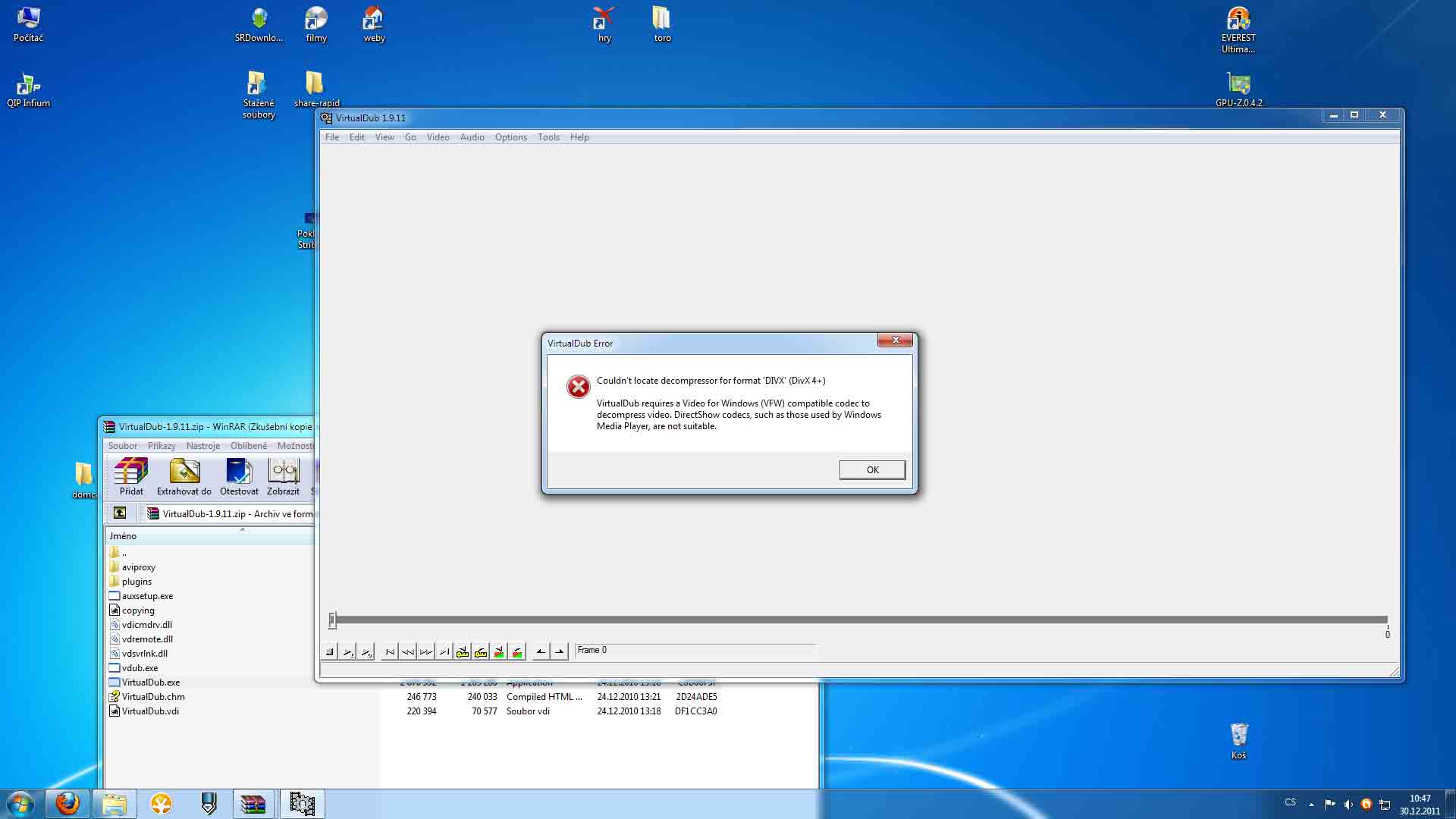Viewport: 1456px width, 819px height.
Task: Click the weby desktop shortcut
Action: (374, 24)
